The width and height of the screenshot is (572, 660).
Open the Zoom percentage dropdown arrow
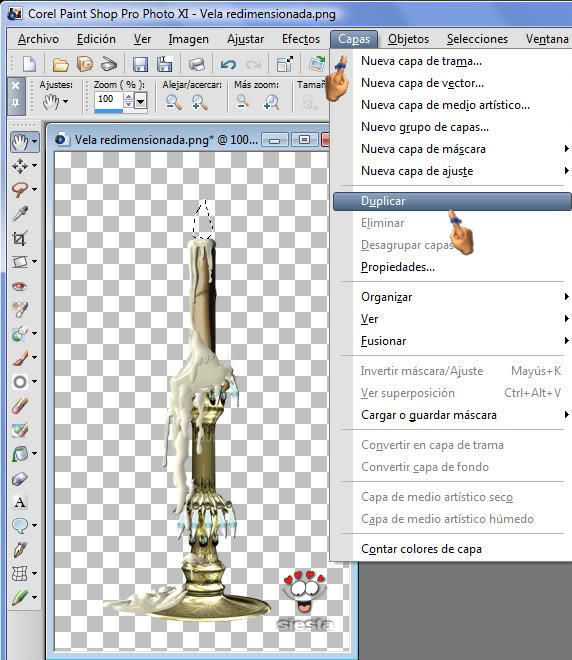[x=141, y=101]
